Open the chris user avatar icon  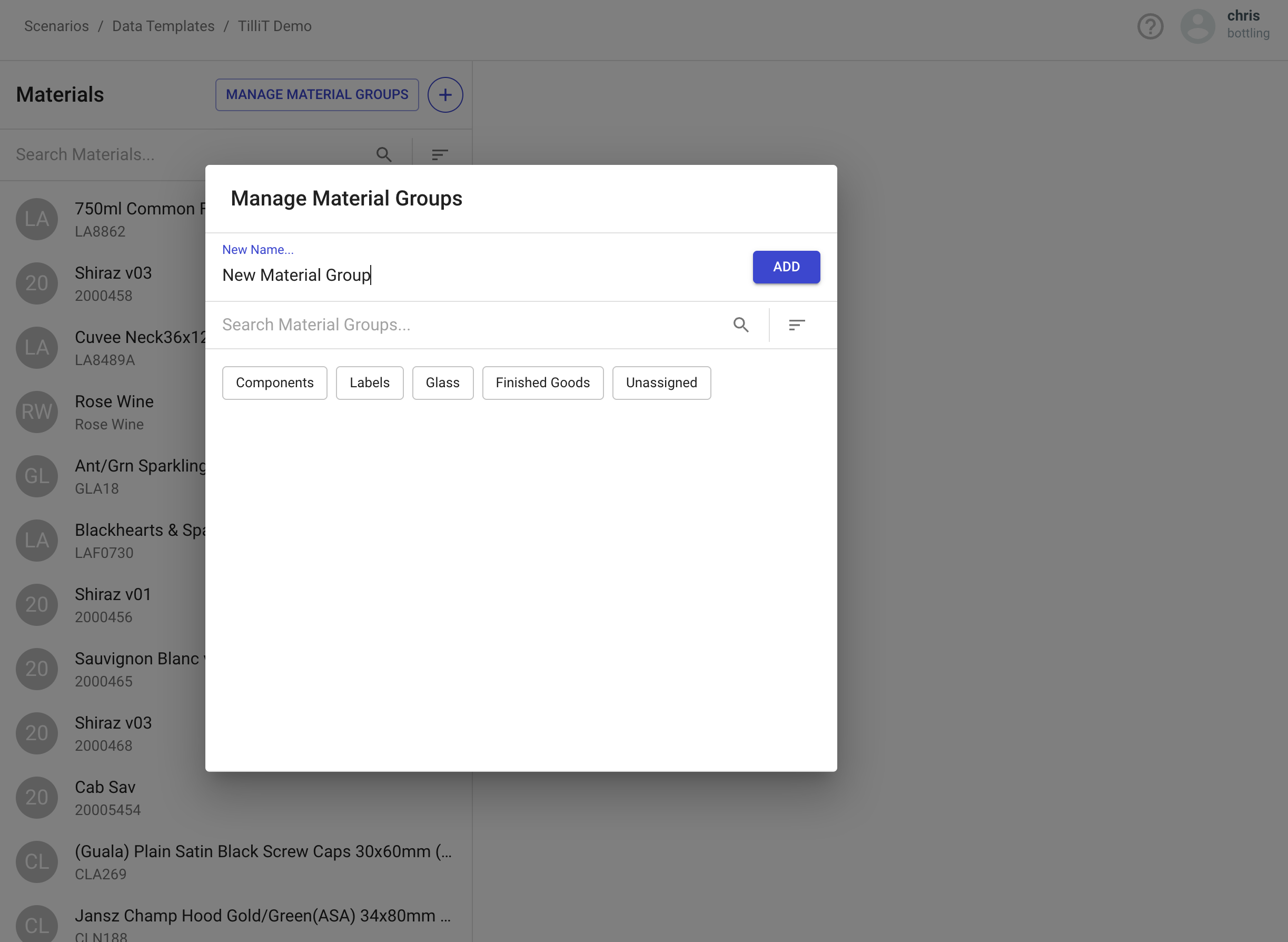(1197, 26)
